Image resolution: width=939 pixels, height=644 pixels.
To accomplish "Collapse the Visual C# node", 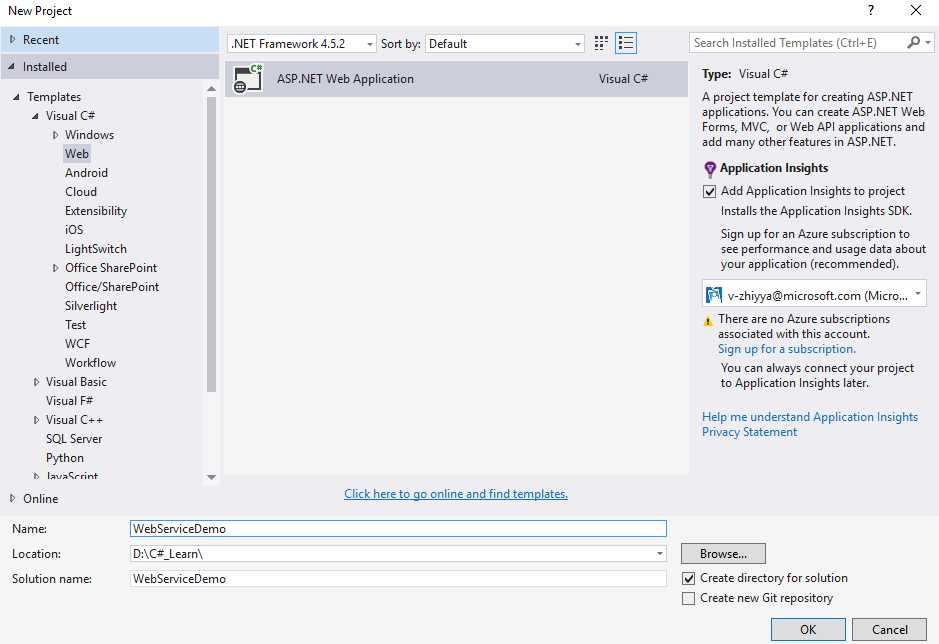I will click(x=35, y=116).
